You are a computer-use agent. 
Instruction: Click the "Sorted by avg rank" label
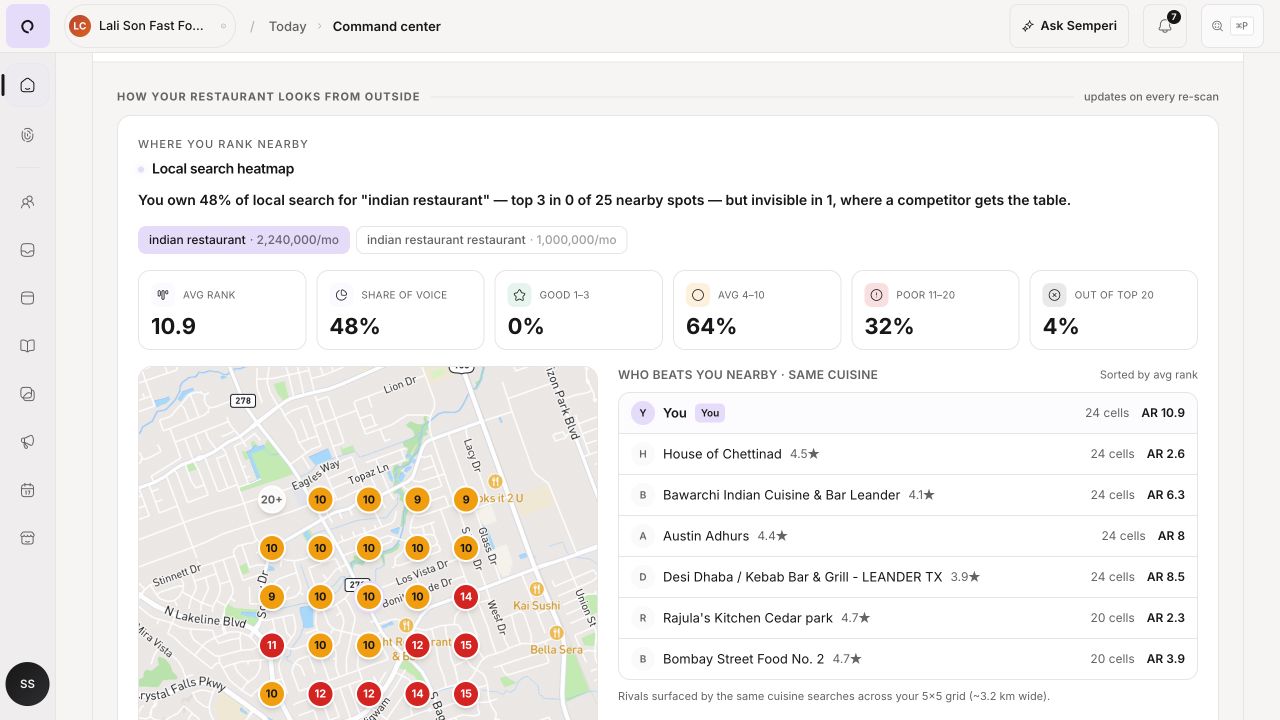pyautogui.click(x=1148, y=375)
